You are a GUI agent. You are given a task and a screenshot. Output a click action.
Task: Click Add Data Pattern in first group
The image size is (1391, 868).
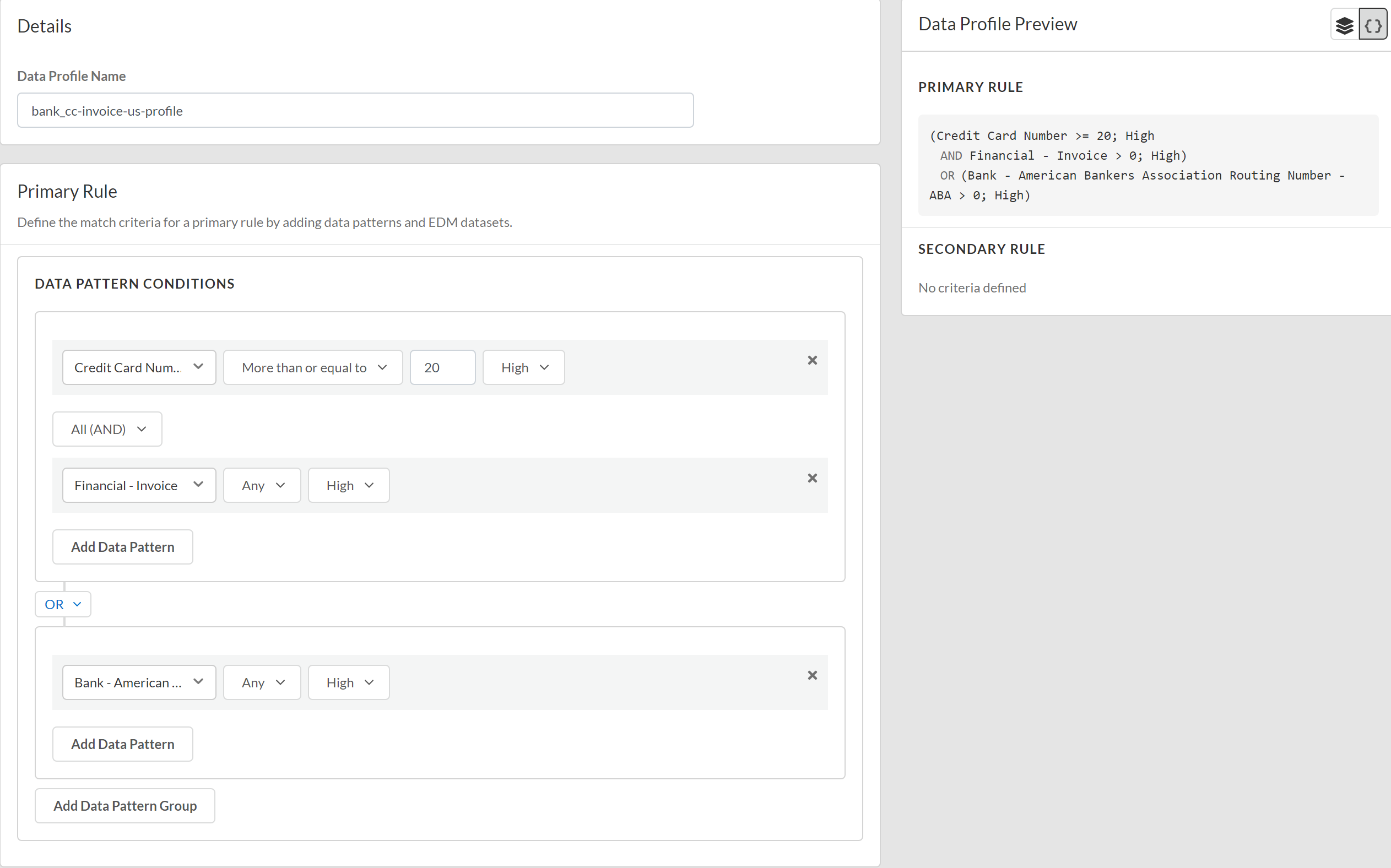123,547
